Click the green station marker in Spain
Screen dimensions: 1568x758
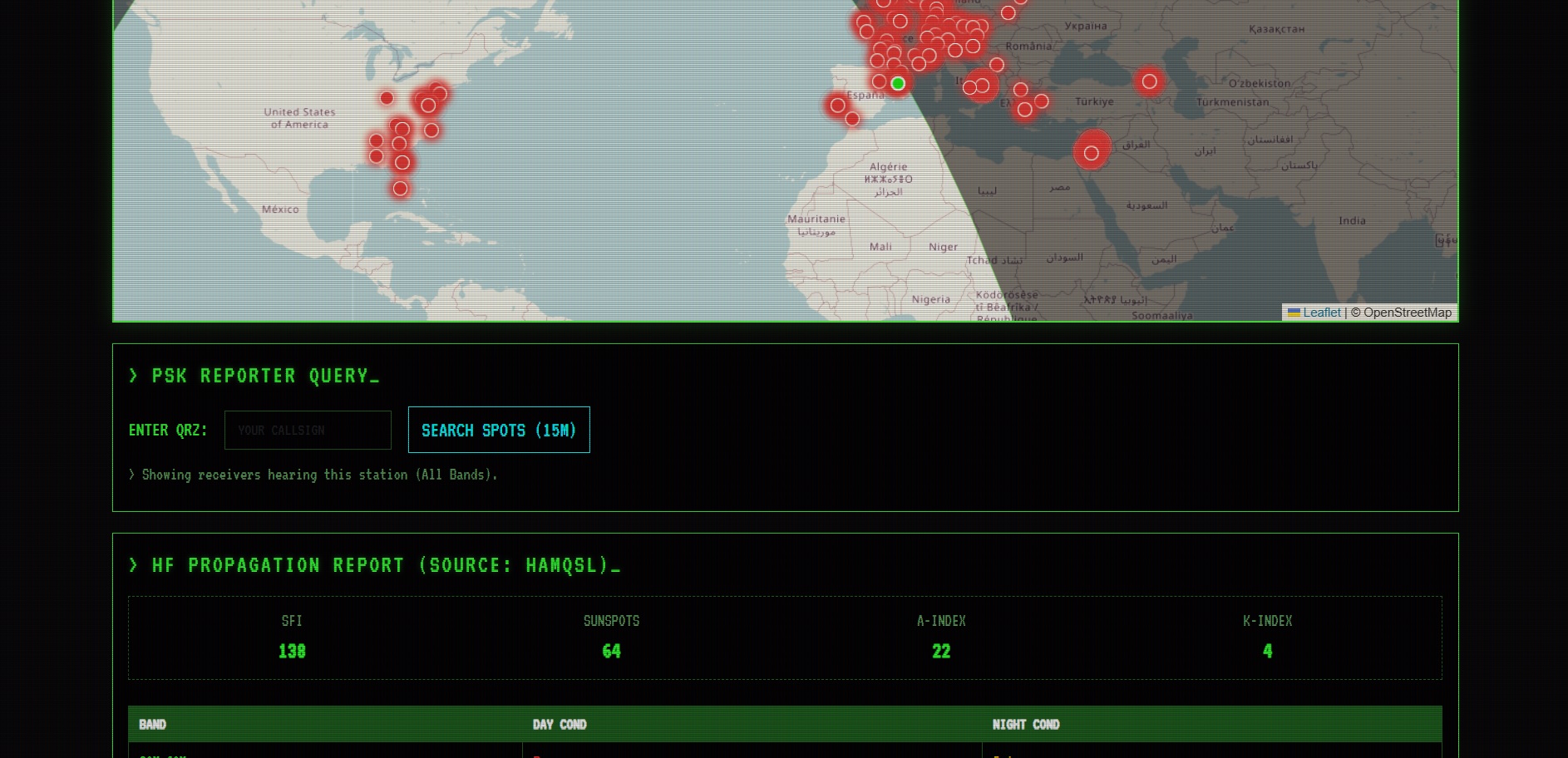click(898, 83)
